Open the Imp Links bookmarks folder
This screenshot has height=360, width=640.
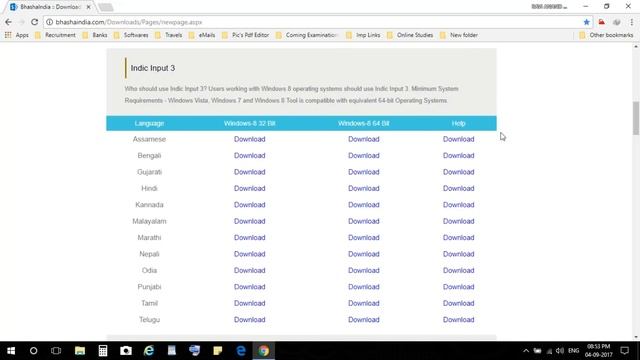pos(363,35)
